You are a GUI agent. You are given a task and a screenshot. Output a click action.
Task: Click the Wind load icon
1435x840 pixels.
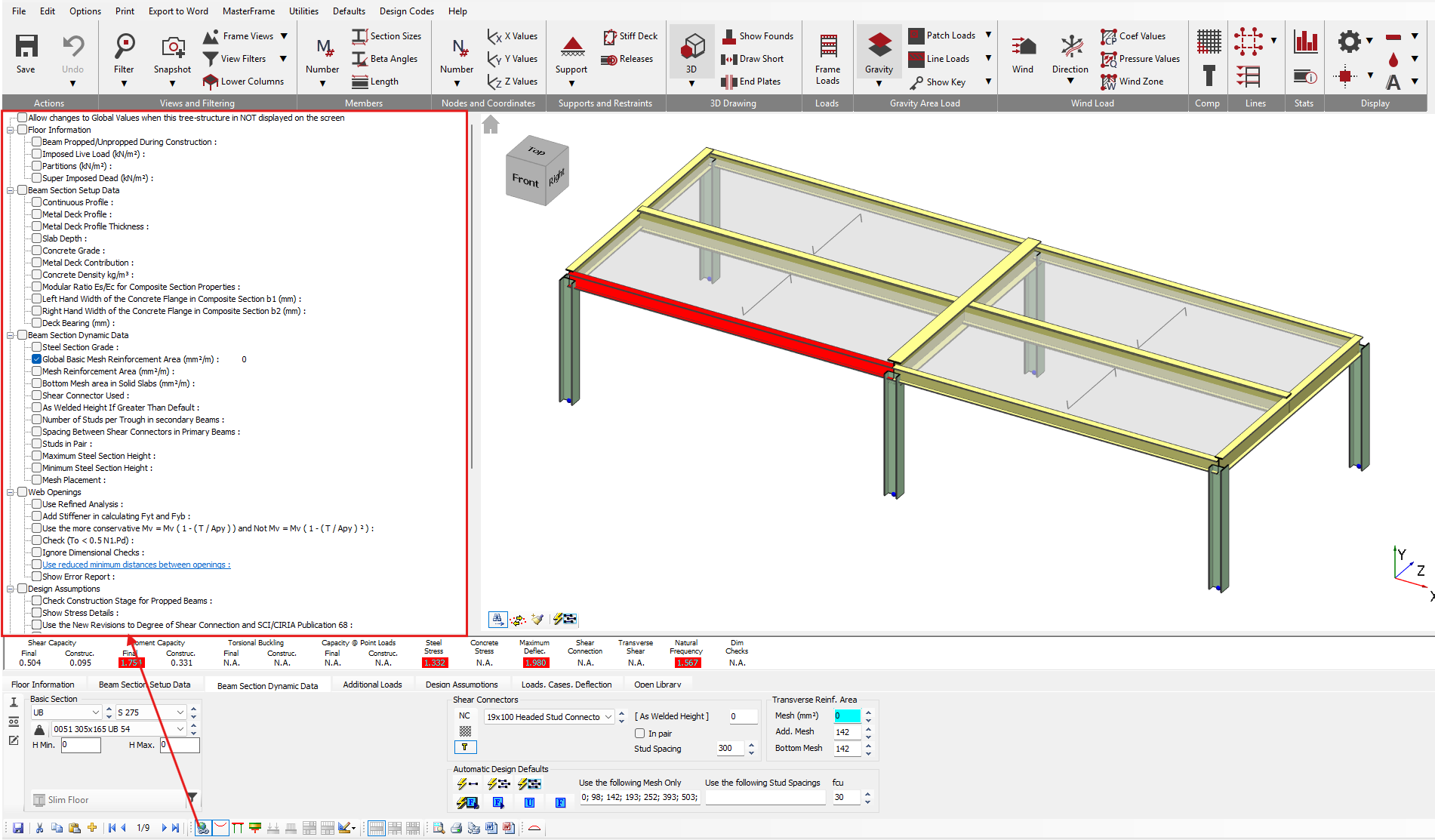tap(1023, 47)
